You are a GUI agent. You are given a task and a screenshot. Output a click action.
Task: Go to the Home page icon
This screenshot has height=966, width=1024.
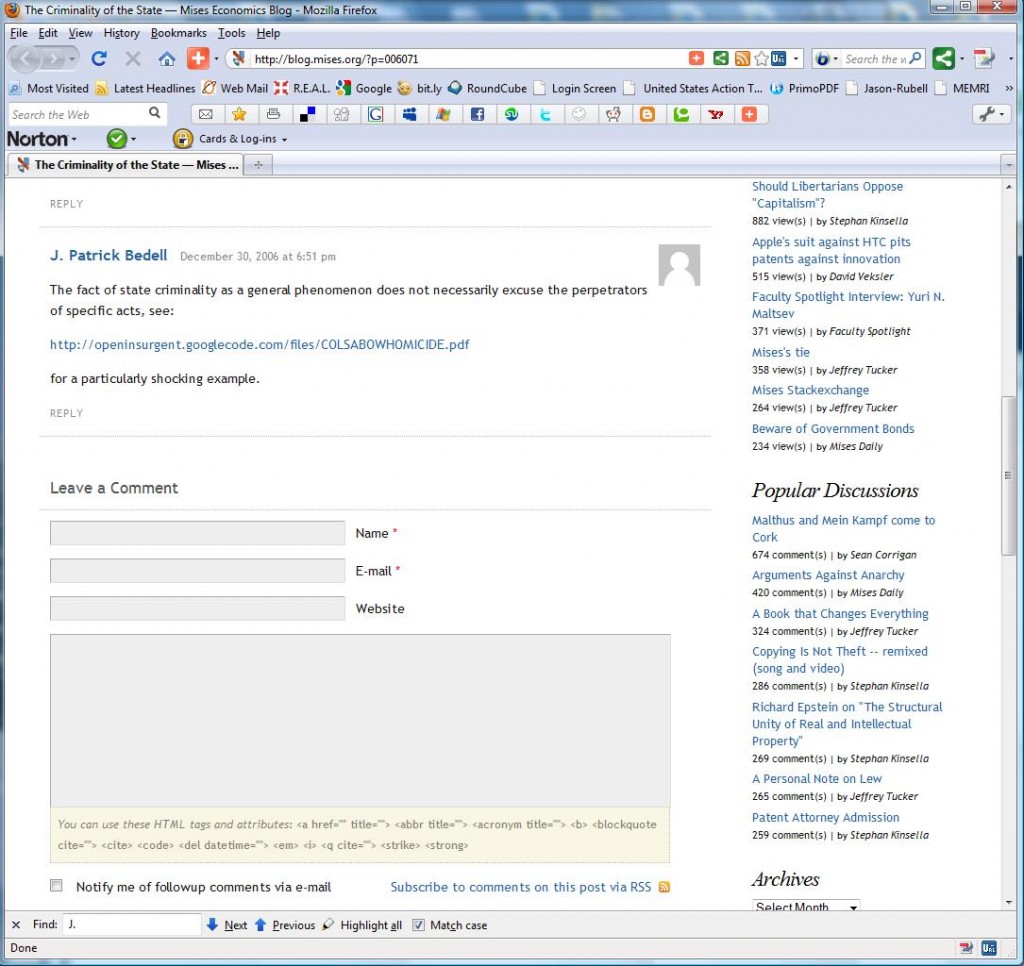pyautogui.click(x=166, y=59)
